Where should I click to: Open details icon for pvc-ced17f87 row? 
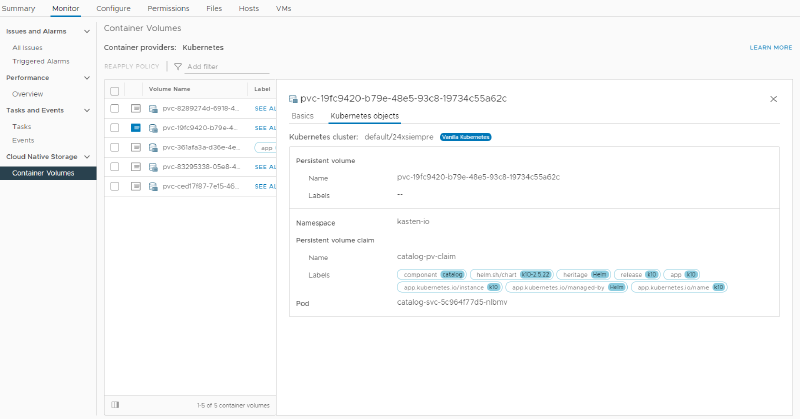[136, 186]
